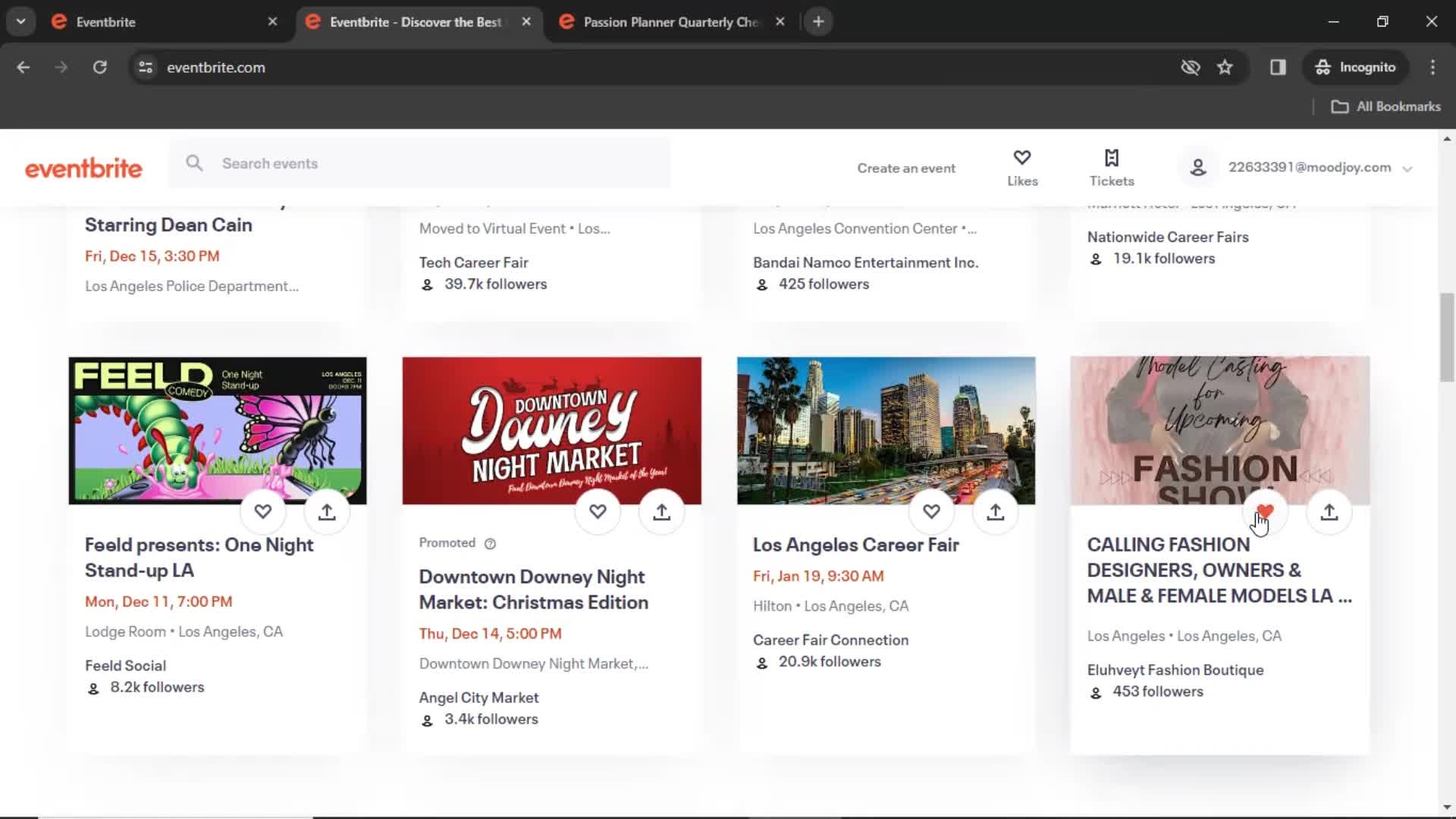The height and width of the screenshot is (819, 1456).
Task: Click Career Fair Connection organizer name
Action: coord(830,640)
